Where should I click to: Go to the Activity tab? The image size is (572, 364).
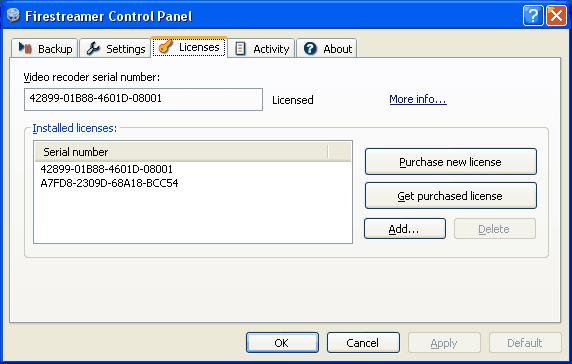261,48
